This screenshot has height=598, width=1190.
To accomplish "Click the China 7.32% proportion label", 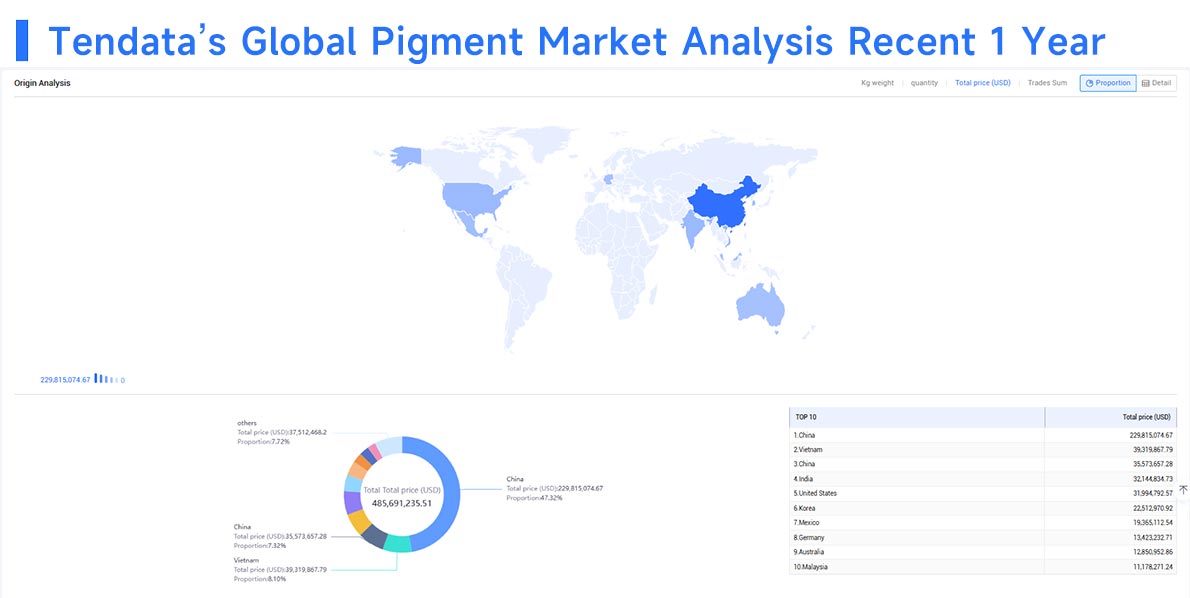I will click(x=260, y=546).
